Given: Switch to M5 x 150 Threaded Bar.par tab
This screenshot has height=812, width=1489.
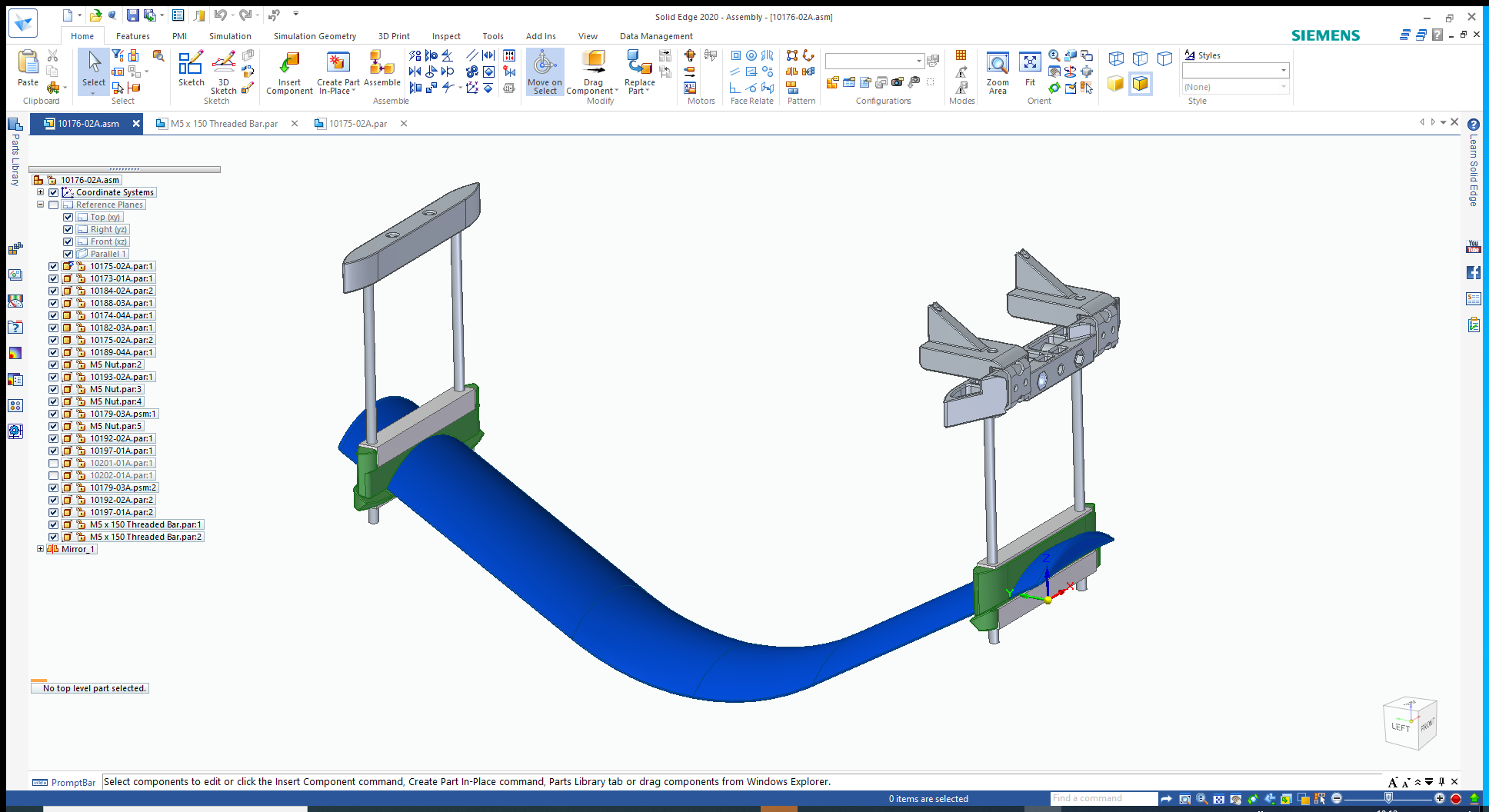Looking at the screenshot, I should (x=224, y=124).
